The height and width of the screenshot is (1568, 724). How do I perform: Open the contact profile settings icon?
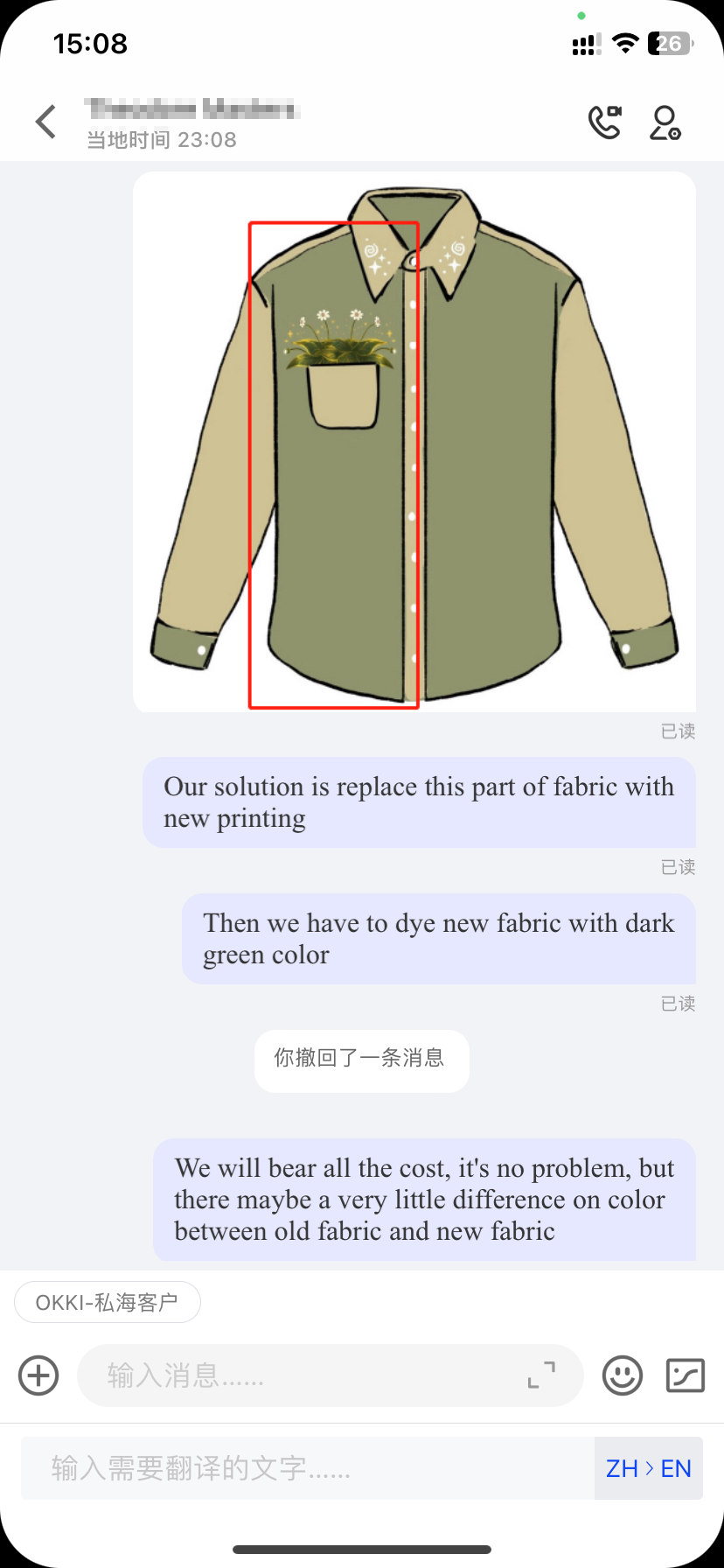[665, 122]
